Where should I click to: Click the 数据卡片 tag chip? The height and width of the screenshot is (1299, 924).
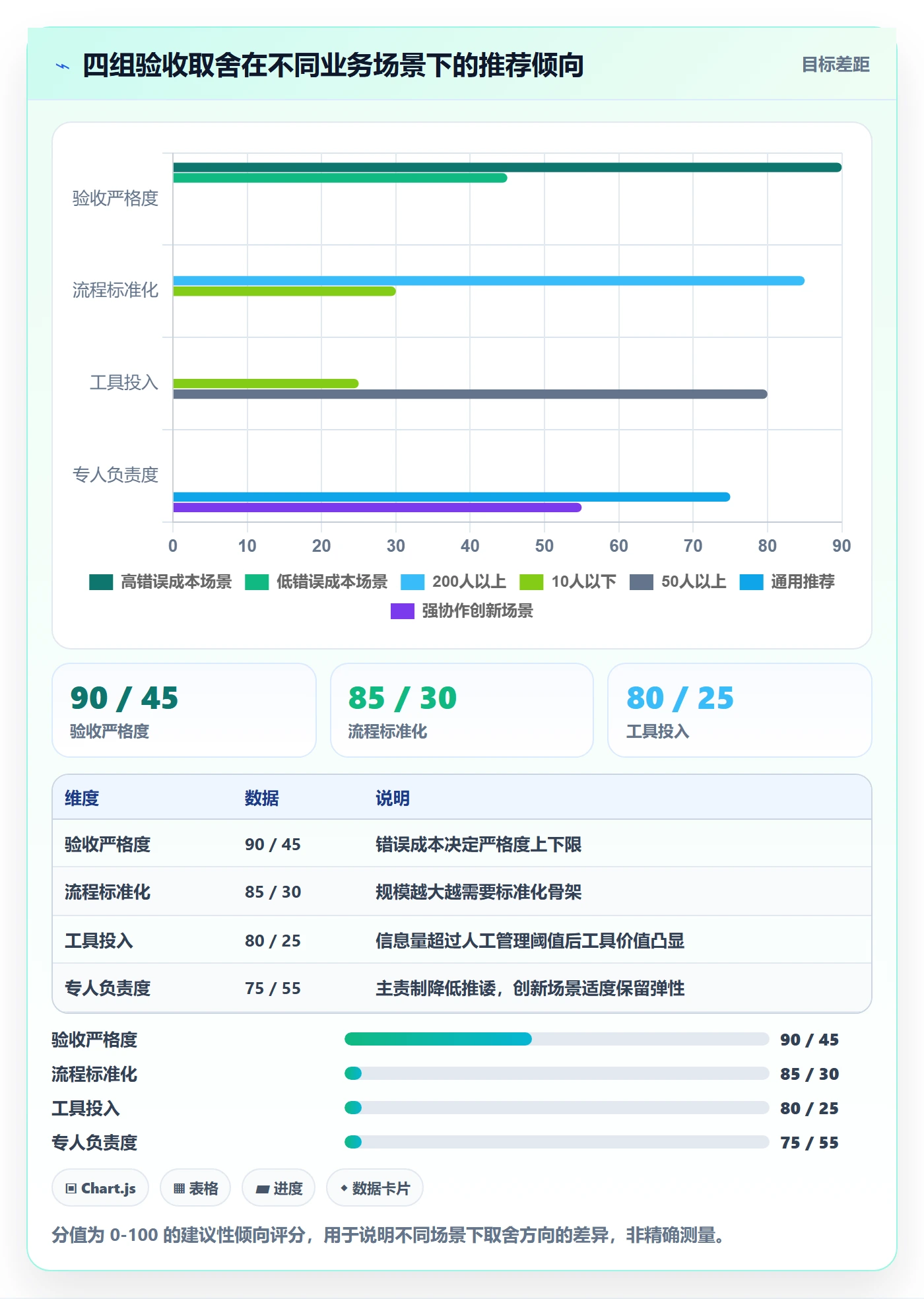coord(375,1188)
